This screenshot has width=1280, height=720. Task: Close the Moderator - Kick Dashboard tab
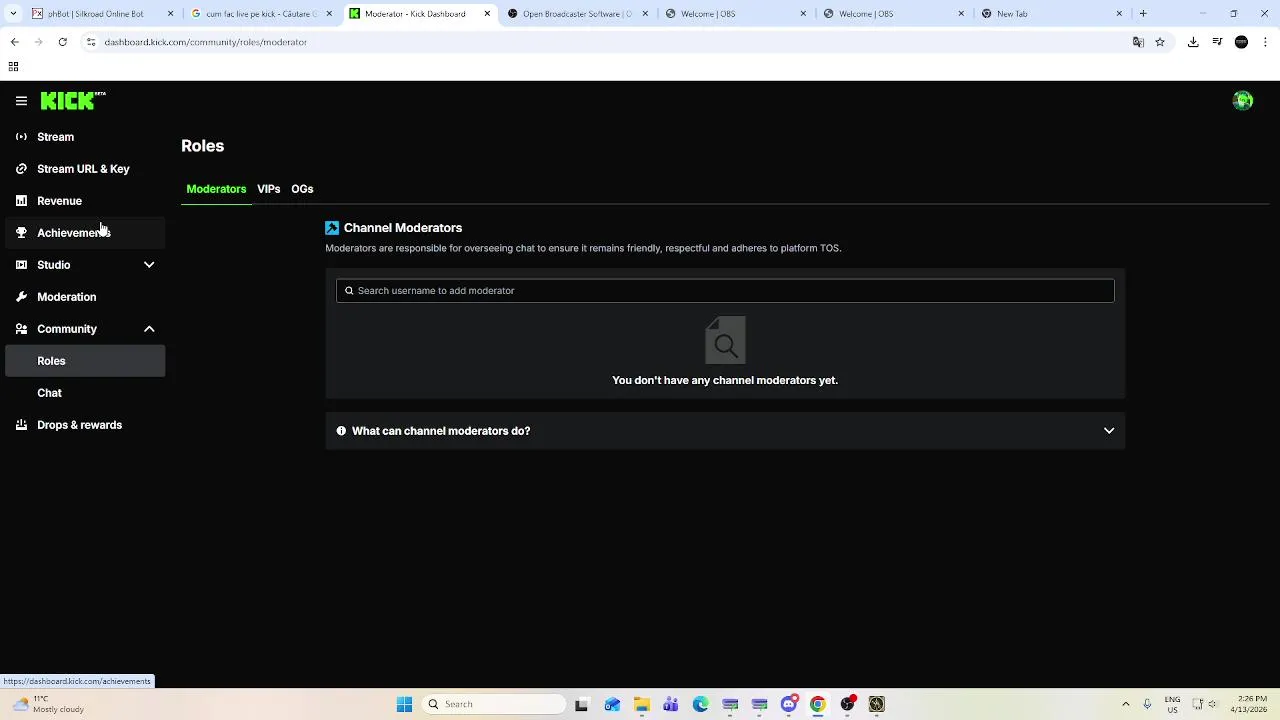(x=487, y=14)
